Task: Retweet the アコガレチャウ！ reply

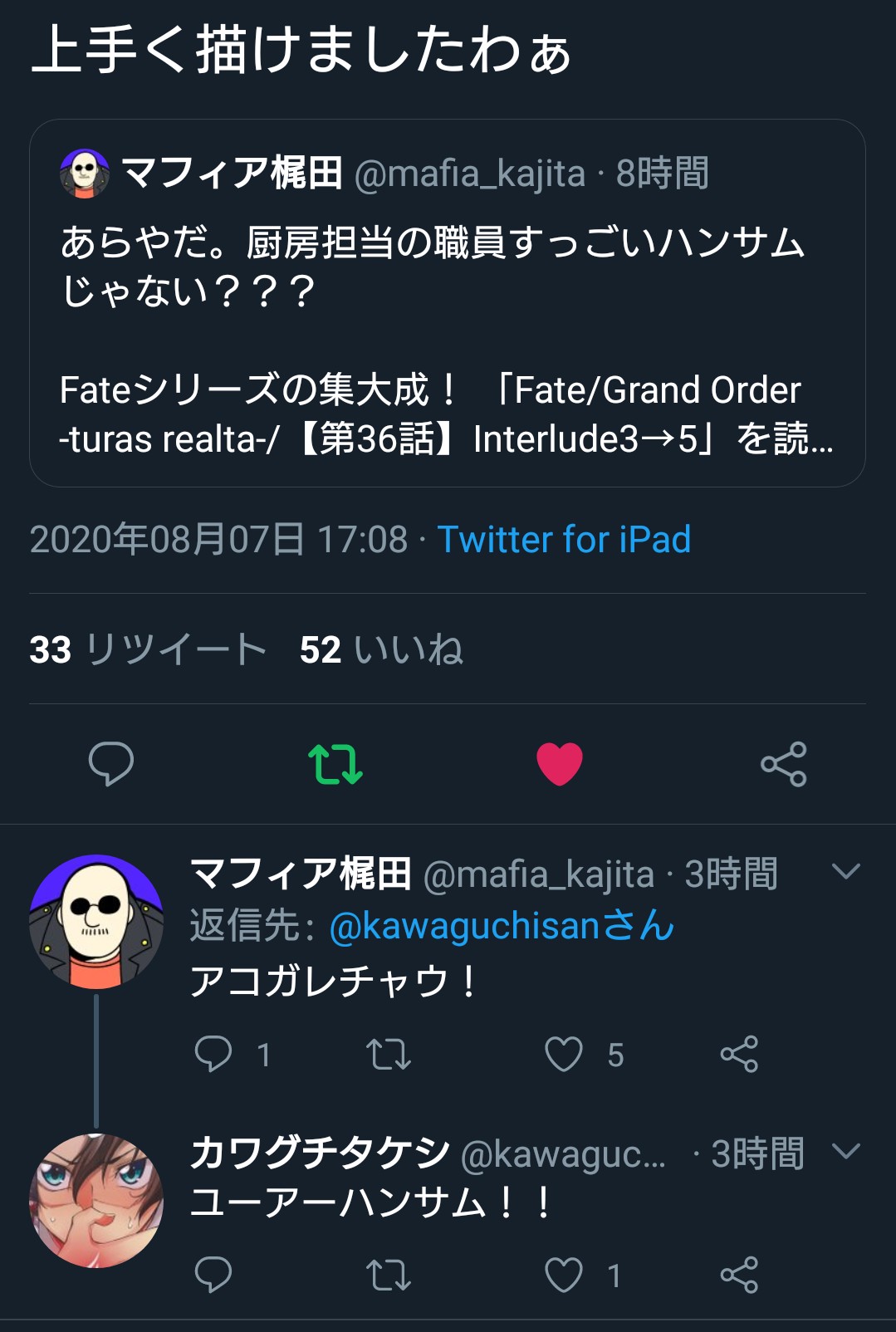Action: pos(389,1054)
